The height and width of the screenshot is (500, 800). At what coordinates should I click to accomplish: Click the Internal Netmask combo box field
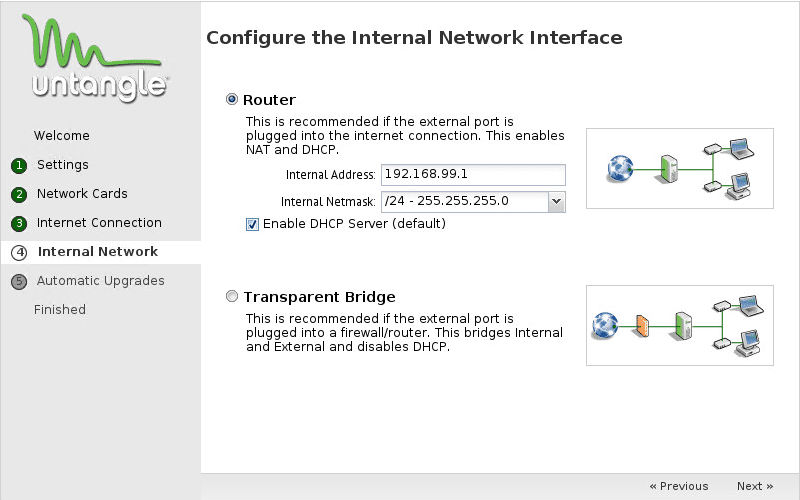tap(464, 201)
